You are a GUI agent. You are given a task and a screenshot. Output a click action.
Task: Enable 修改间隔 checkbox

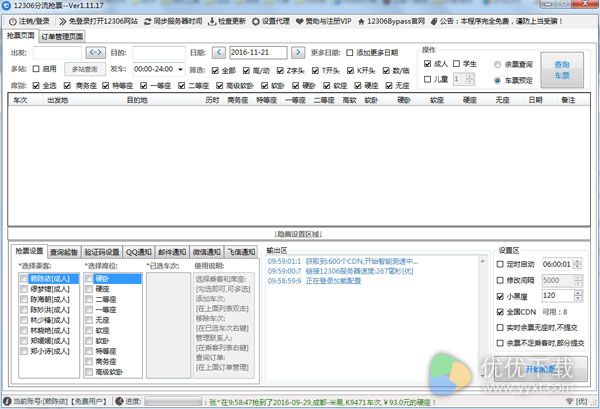(x=500, y=280)
